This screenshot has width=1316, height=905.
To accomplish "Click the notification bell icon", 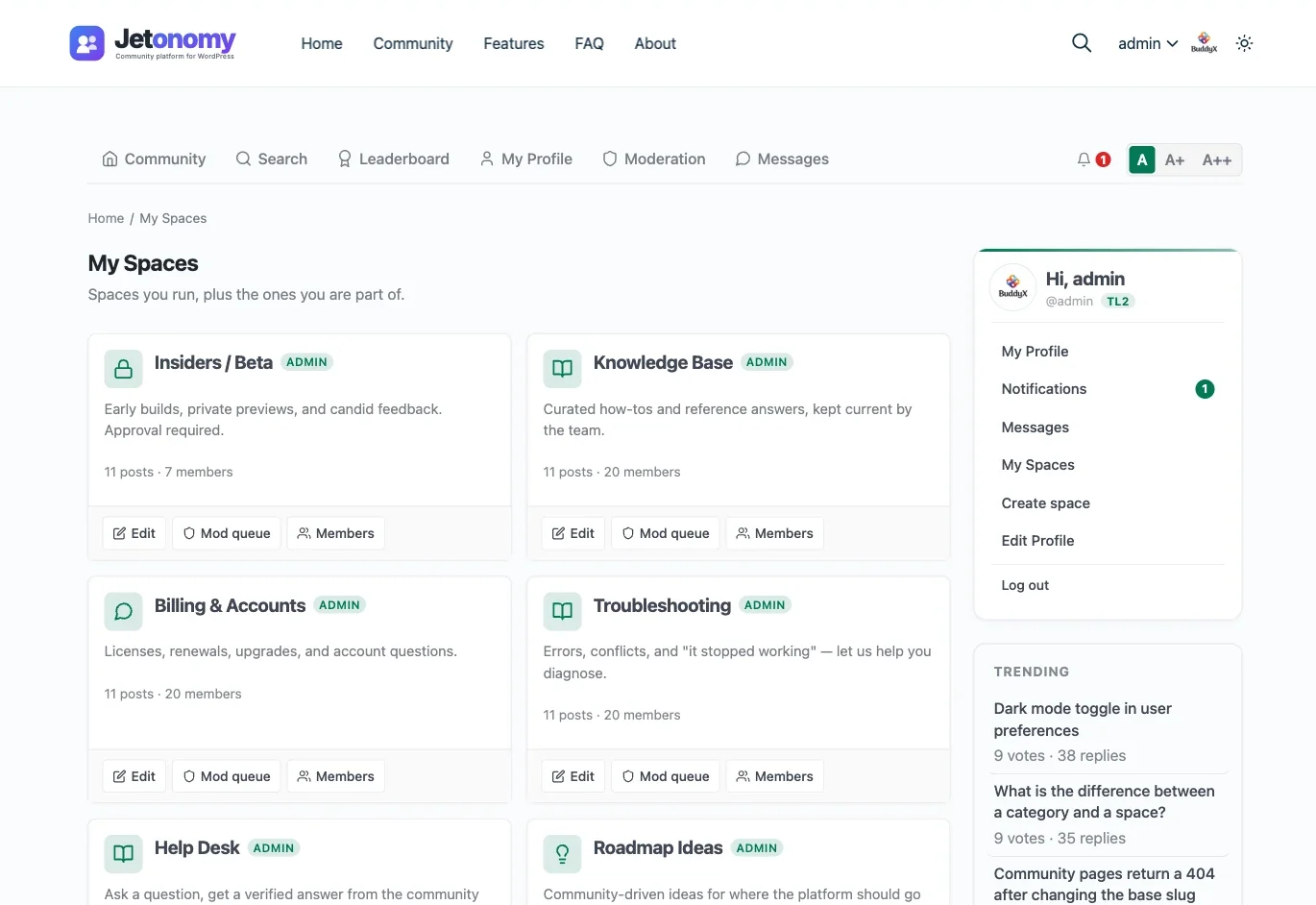I will pyautogui.click(x=1084, y=159).
